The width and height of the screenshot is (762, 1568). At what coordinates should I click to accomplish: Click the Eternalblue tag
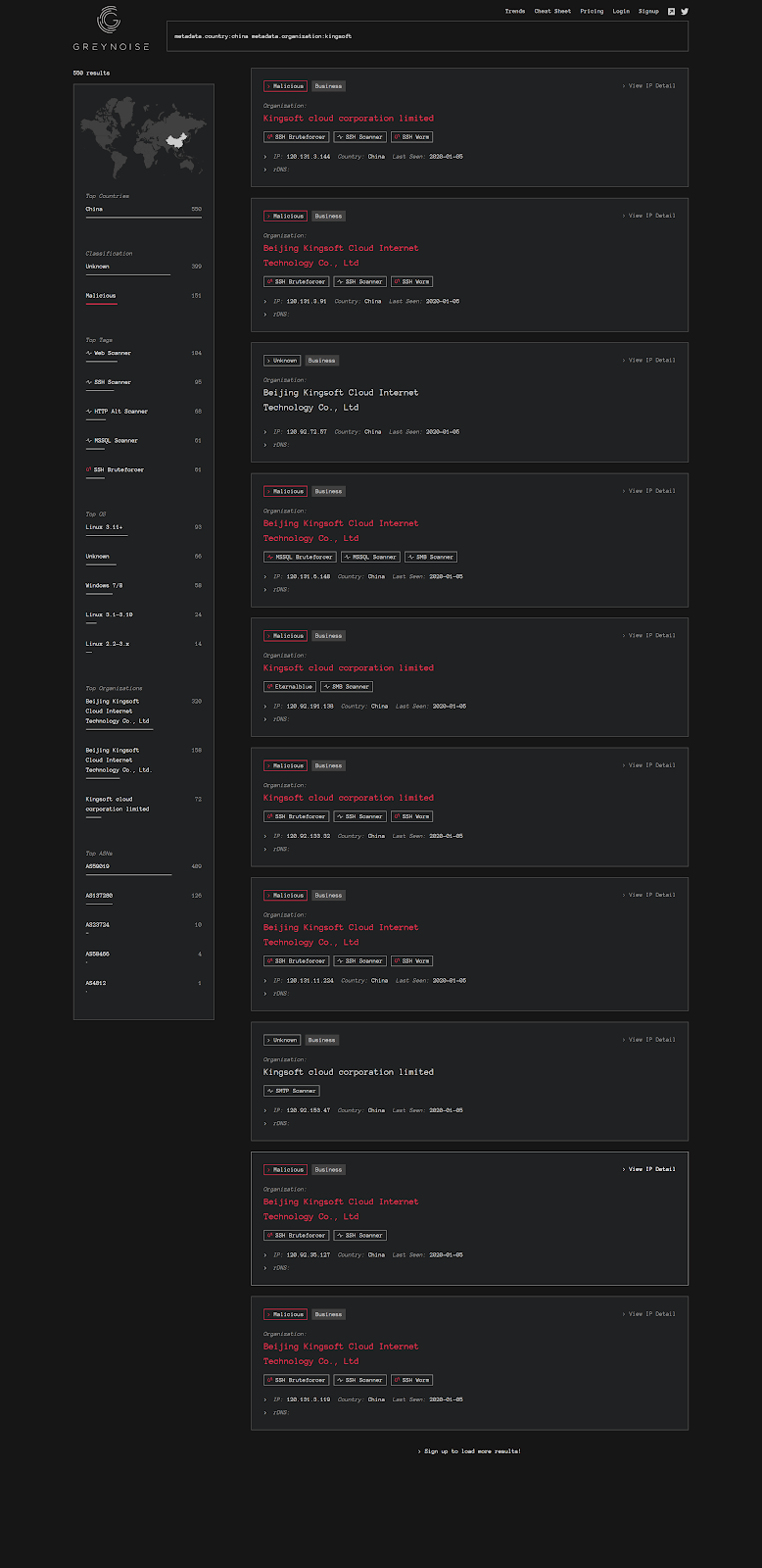coord(290,687)
